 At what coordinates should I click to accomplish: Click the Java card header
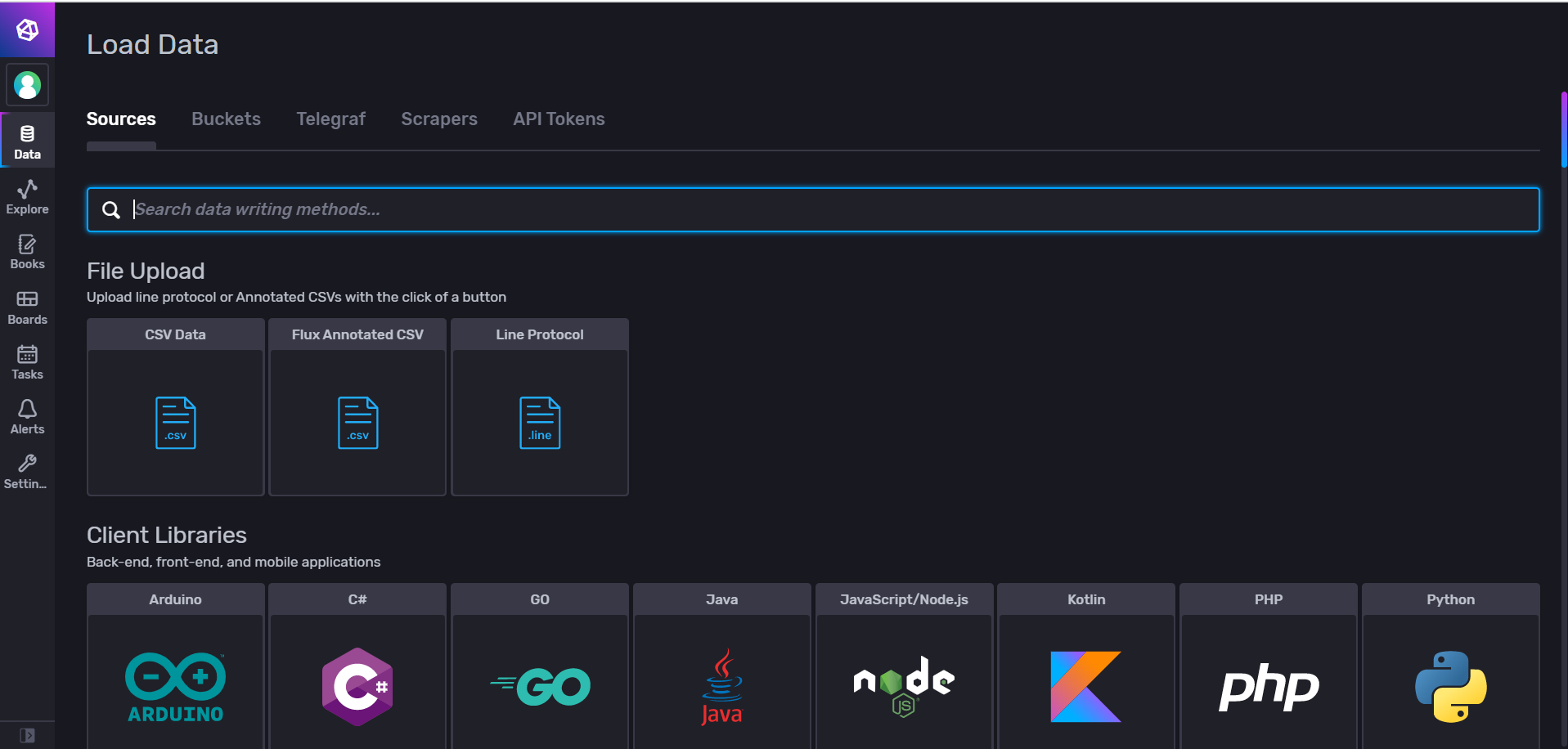pos(722,599)
